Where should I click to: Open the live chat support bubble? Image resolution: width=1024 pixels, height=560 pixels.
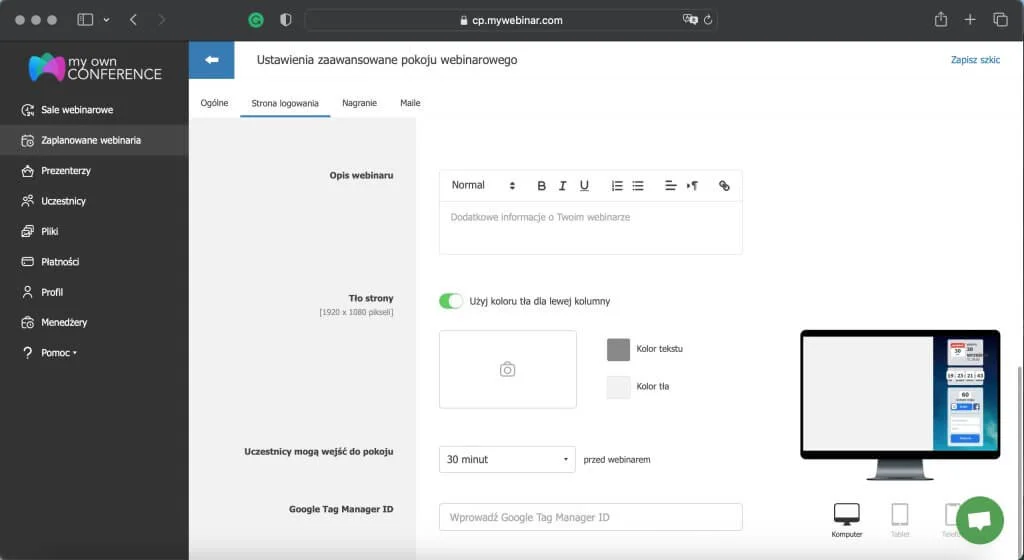point(979,520)
